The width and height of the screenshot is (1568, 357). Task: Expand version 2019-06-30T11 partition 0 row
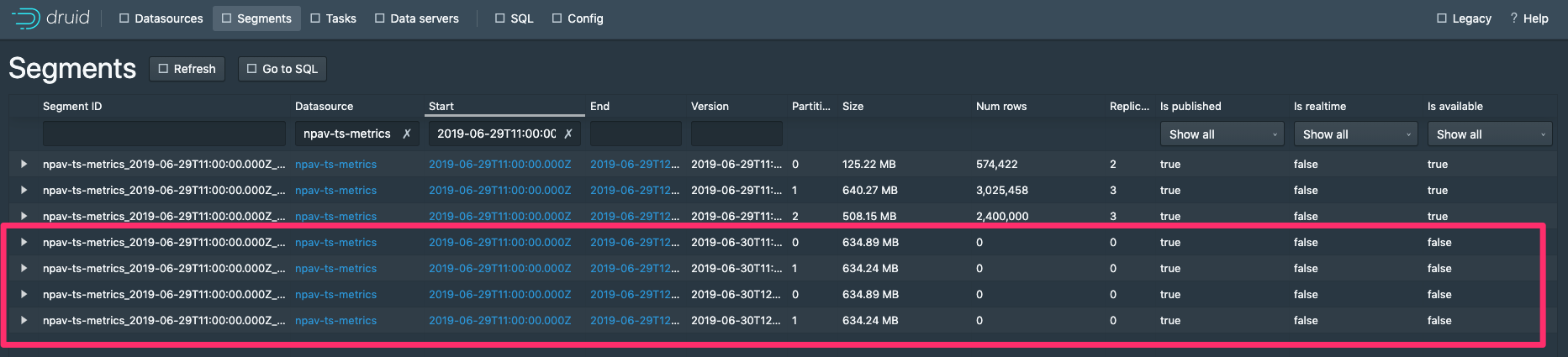click(x=24, y=242)
